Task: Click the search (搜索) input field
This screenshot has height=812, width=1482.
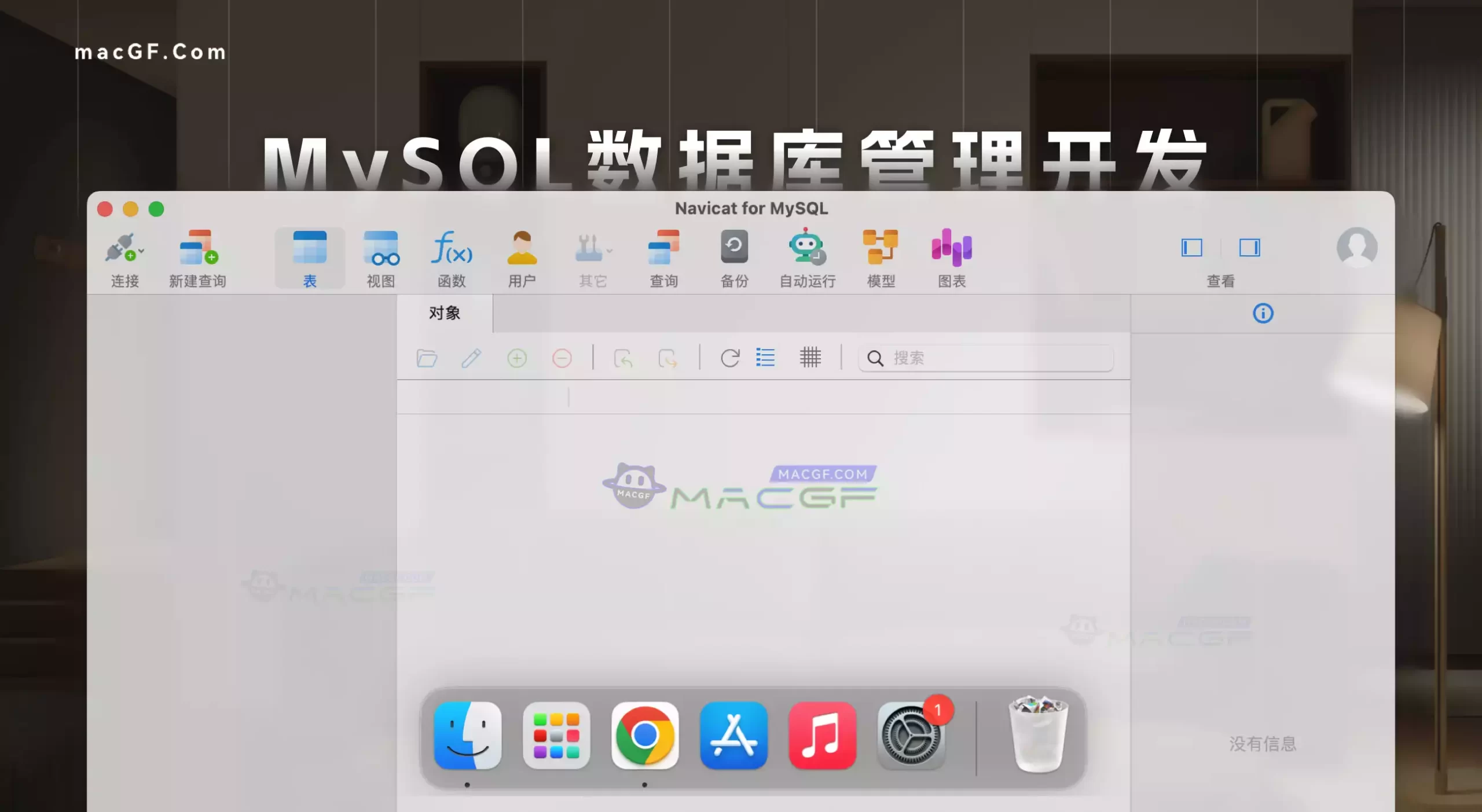Action: [996, 358]
